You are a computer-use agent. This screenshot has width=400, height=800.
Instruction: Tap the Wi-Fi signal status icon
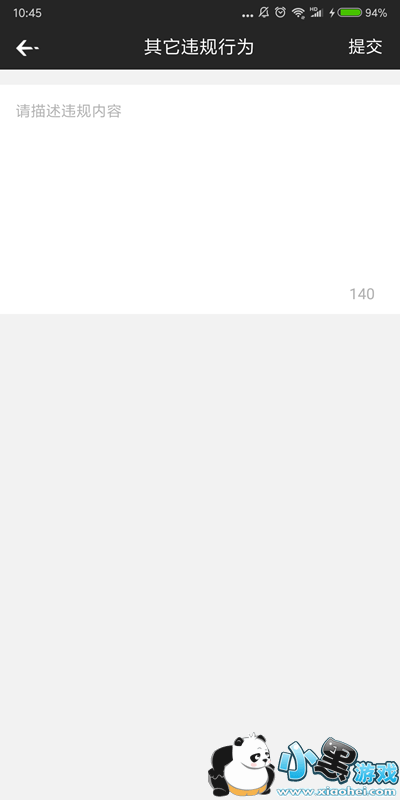tap(298, 13)
